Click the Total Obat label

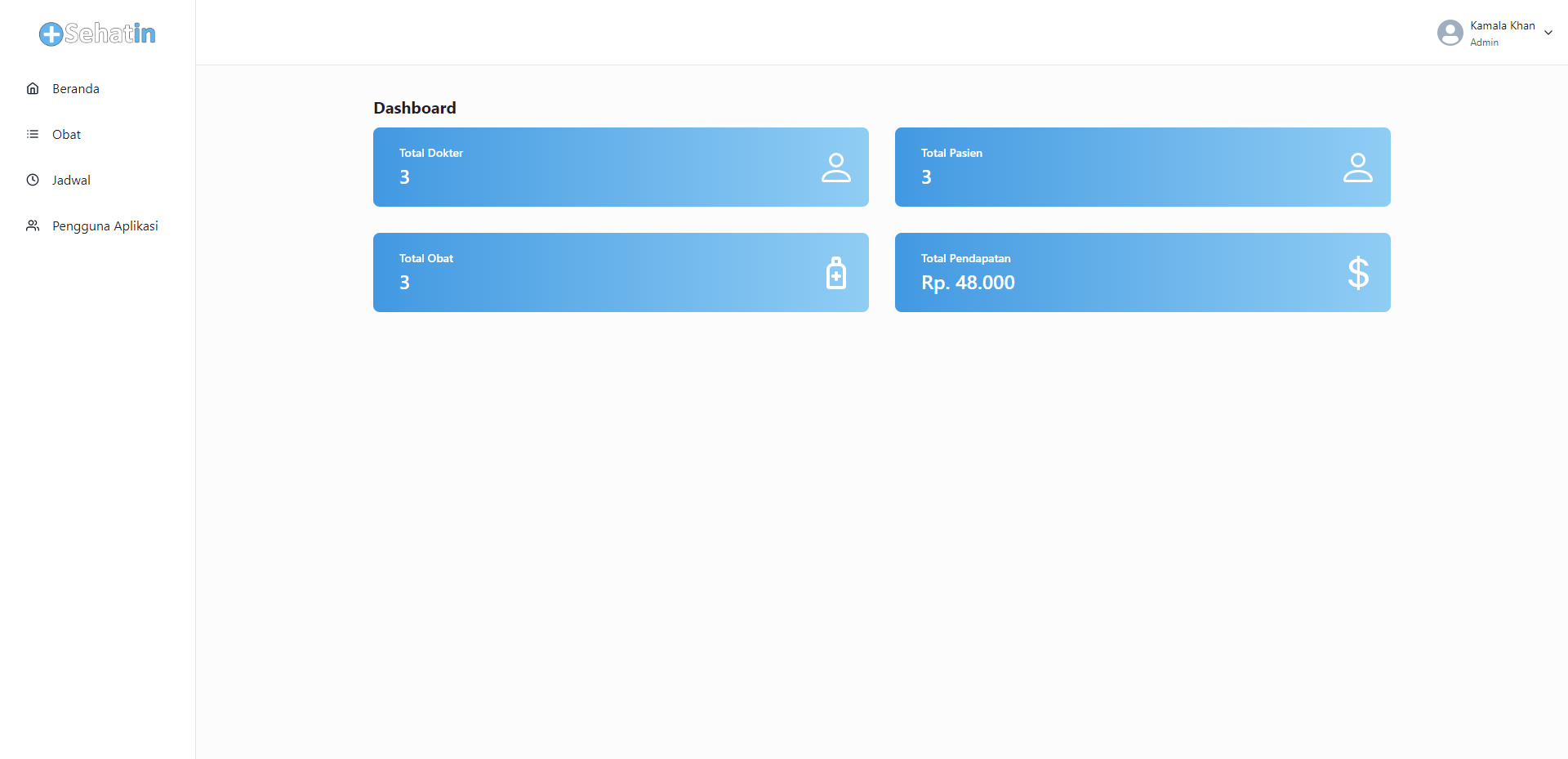[x=426, y=258]
